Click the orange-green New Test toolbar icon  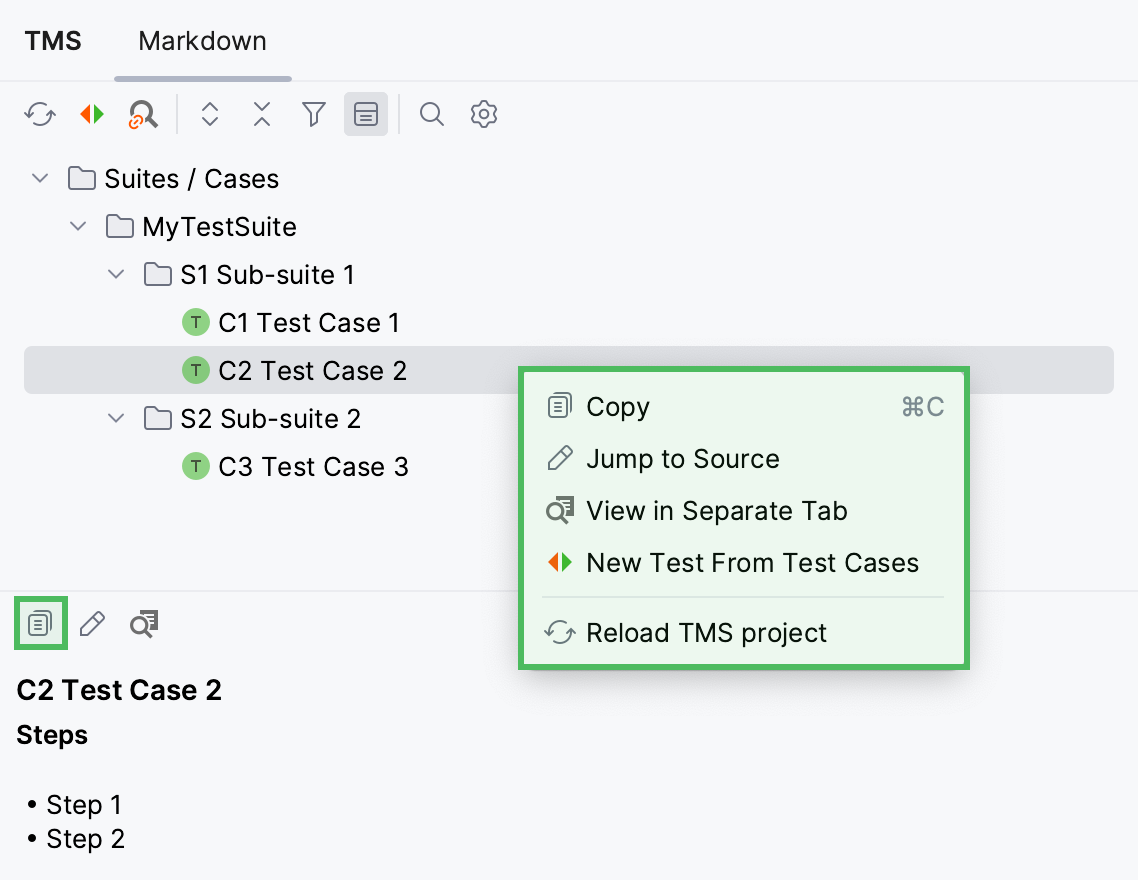pos(91,114)
